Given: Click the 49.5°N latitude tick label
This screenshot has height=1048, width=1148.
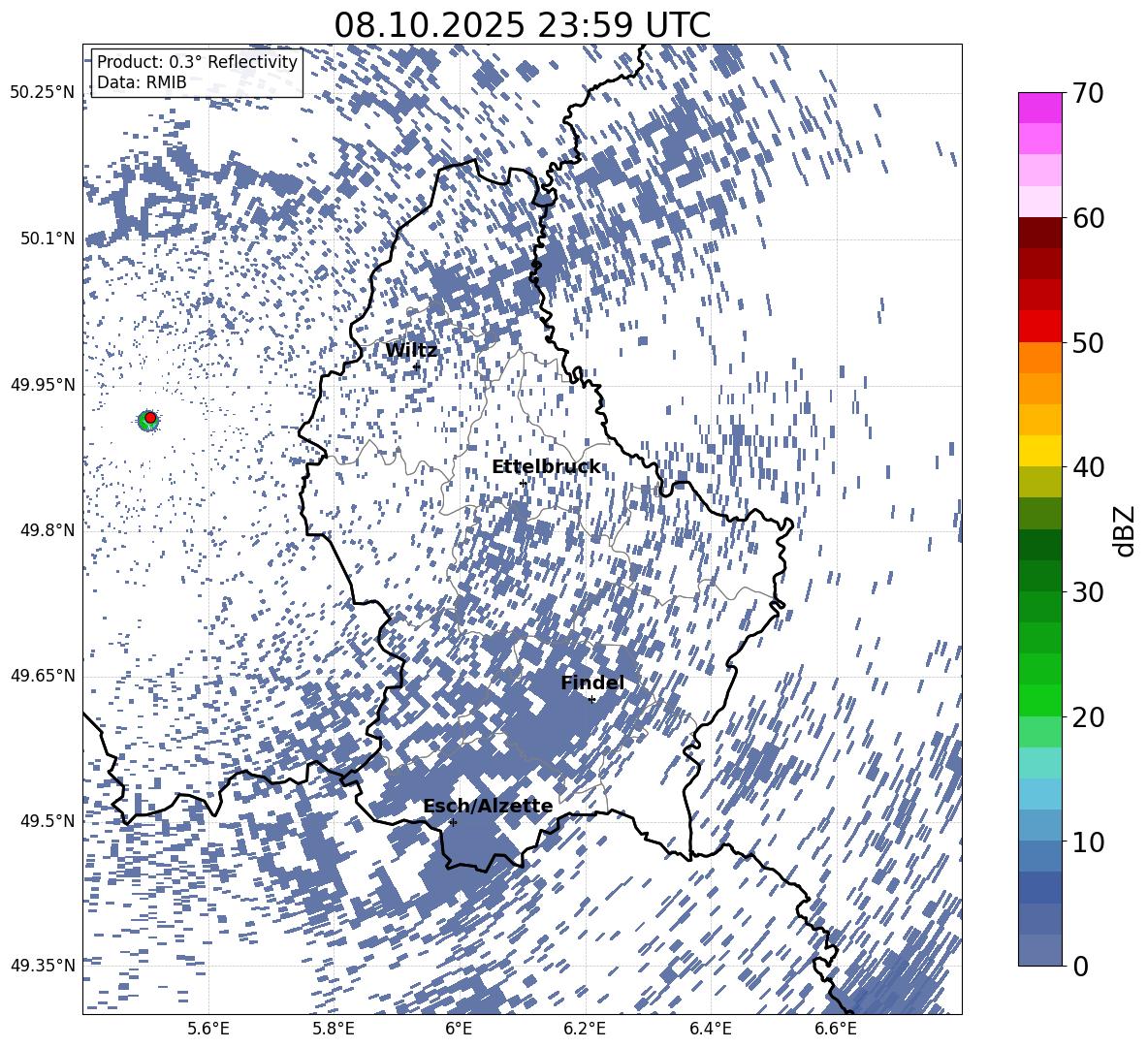Looking at the screenshot, I should click(x=48, y=820).
